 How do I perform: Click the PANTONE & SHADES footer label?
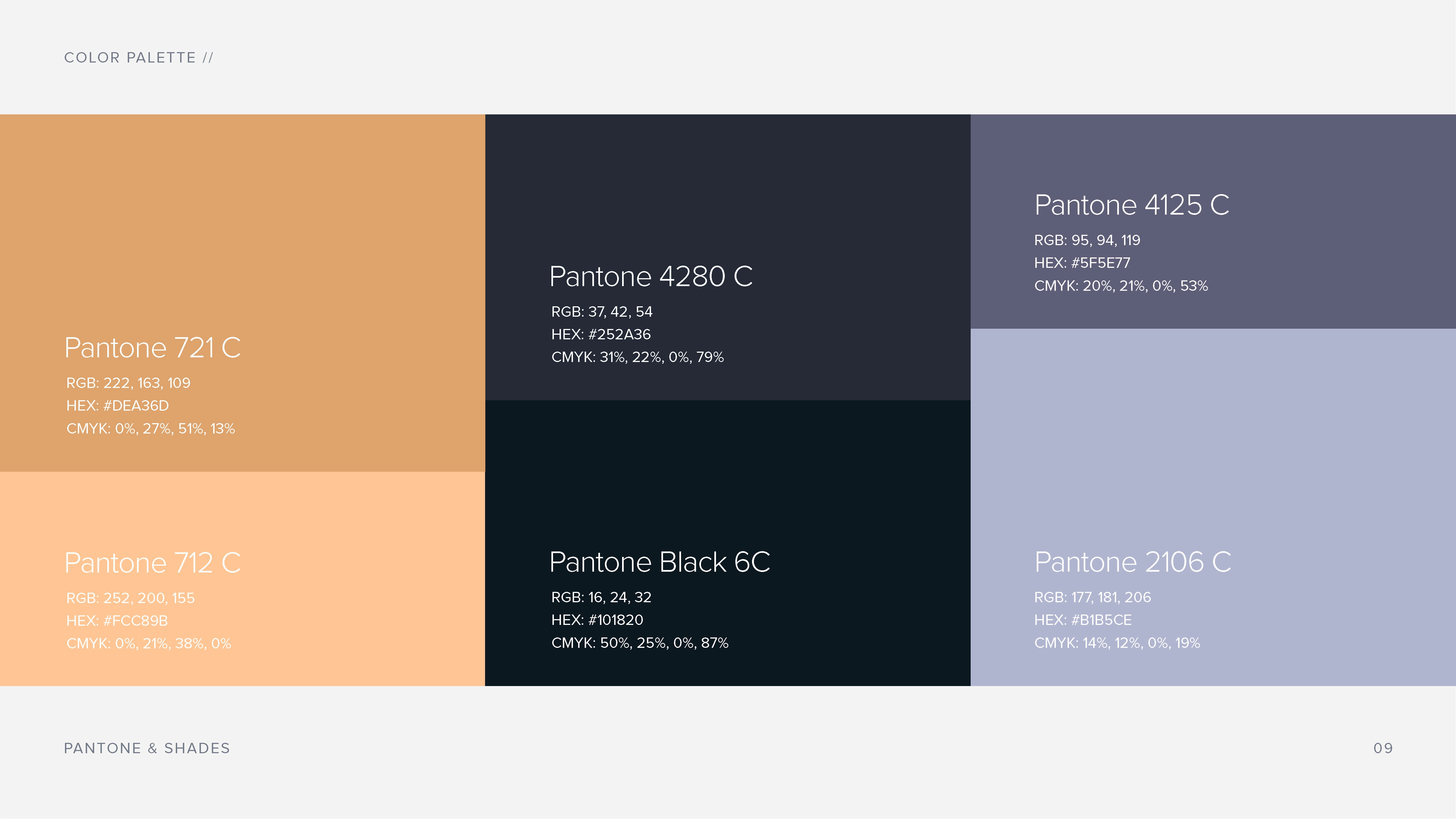[x=147, y=748]
